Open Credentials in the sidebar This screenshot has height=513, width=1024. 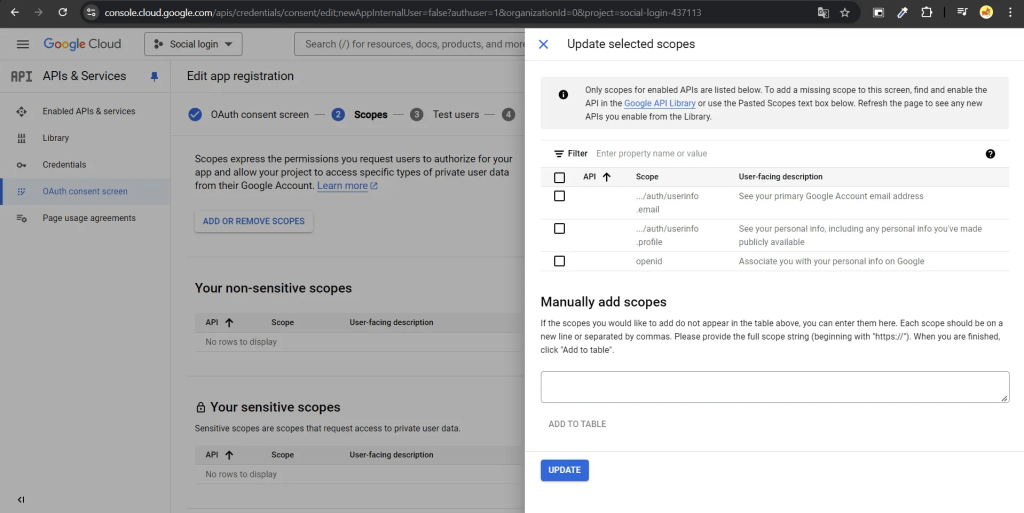tap(64, 164)
